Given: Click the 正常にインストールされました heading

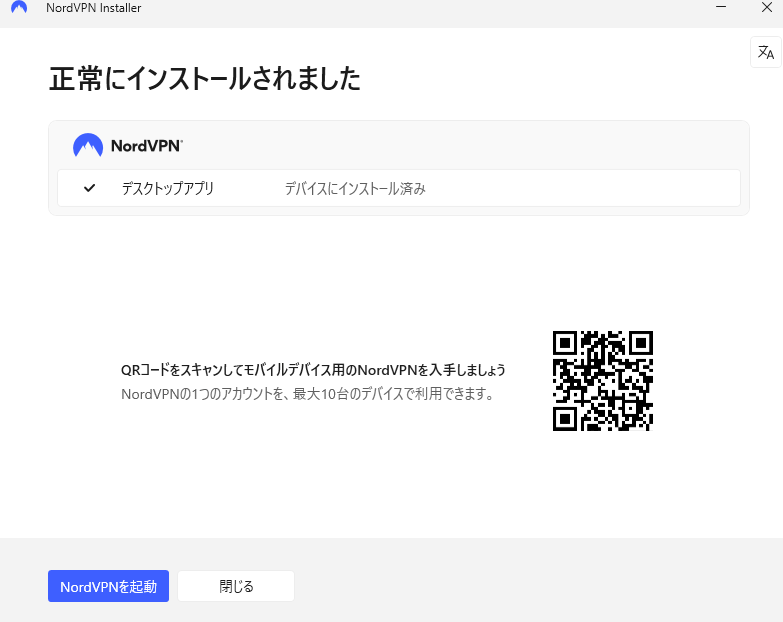Looking at the screenshot, I should point(205,79).
